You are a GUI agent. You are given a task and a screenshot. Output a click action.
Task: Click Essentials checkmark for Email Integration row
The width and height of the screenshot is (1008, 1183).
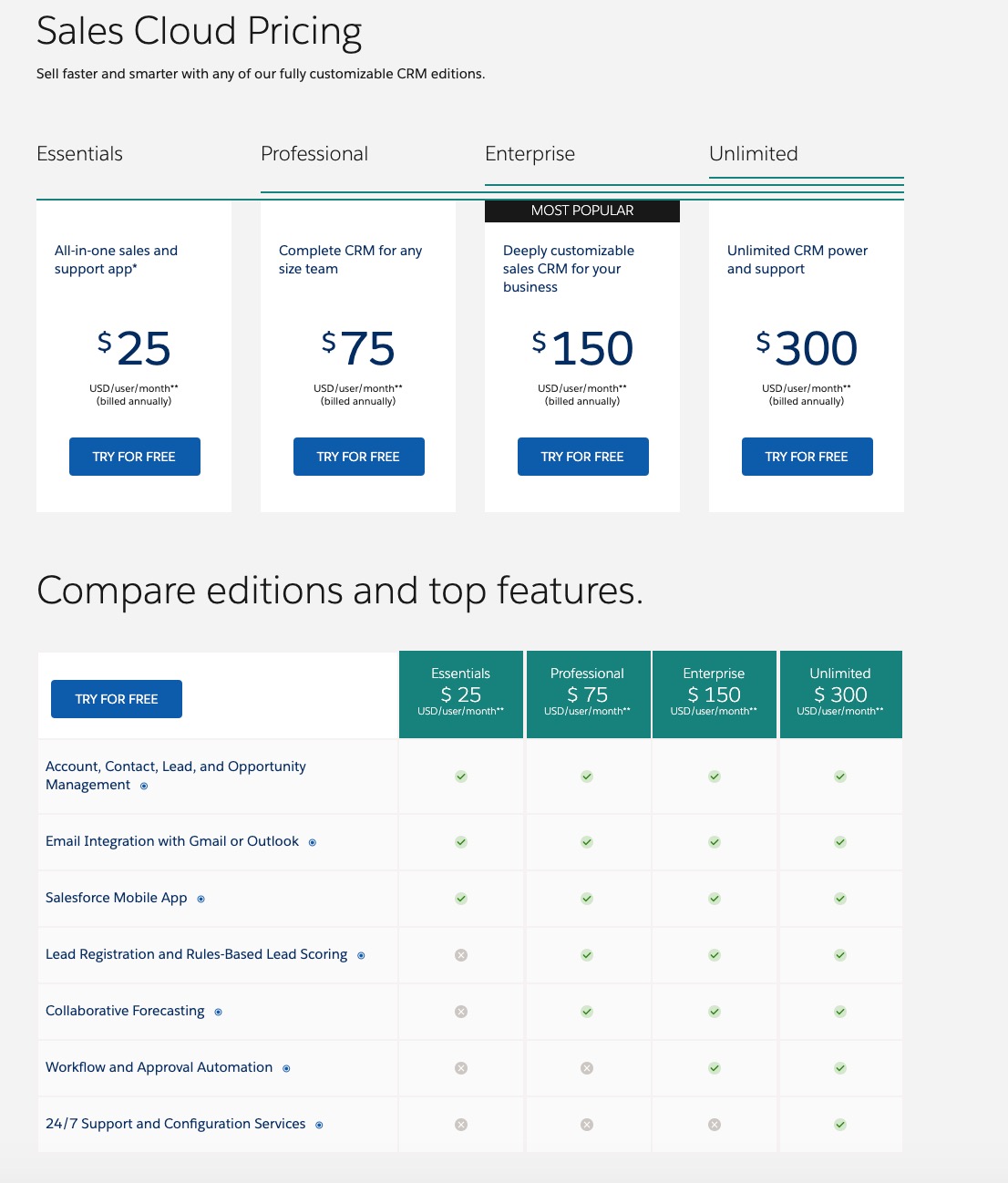[x=461, y=842]
